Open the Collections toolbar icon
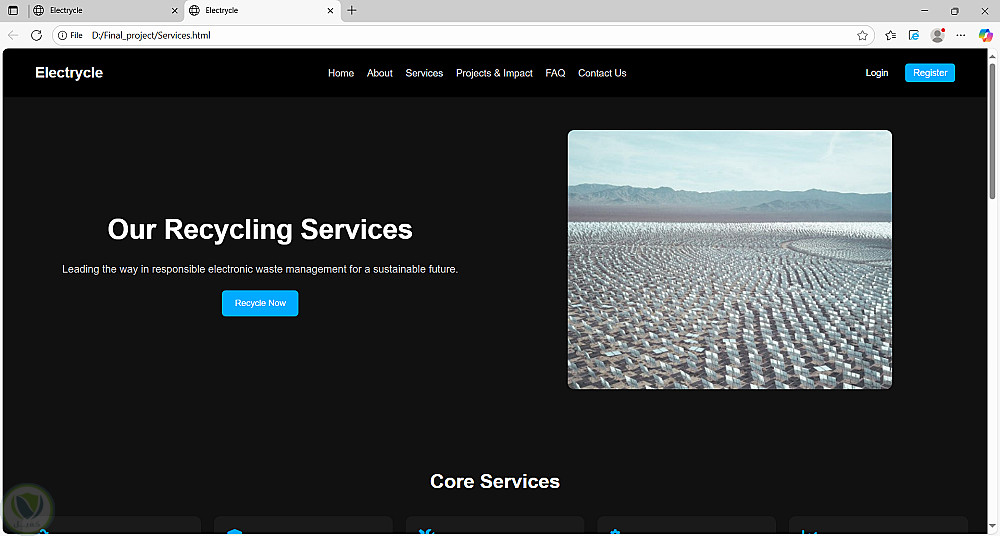 coord(914,35)
